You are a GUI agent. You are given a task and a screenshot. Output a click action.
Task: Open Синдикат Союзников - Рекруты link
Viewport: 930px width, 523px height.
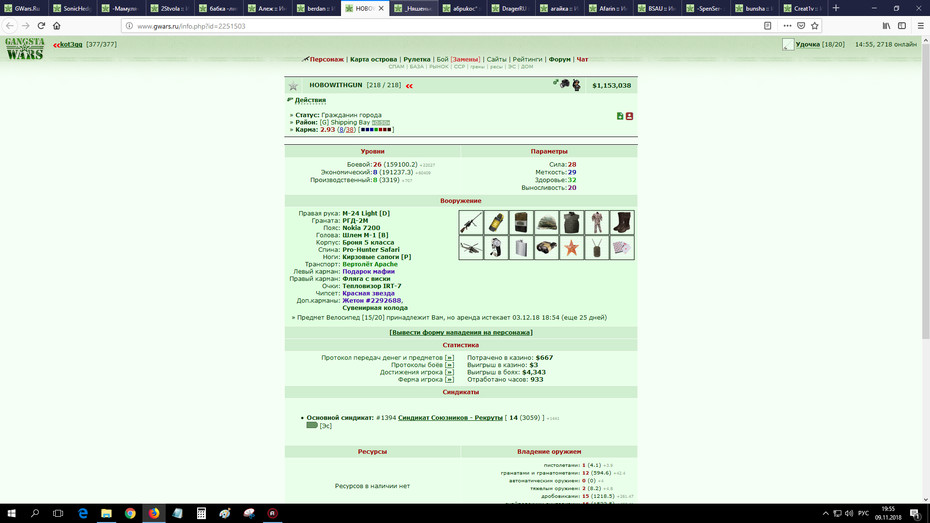[x=450, y=418]
